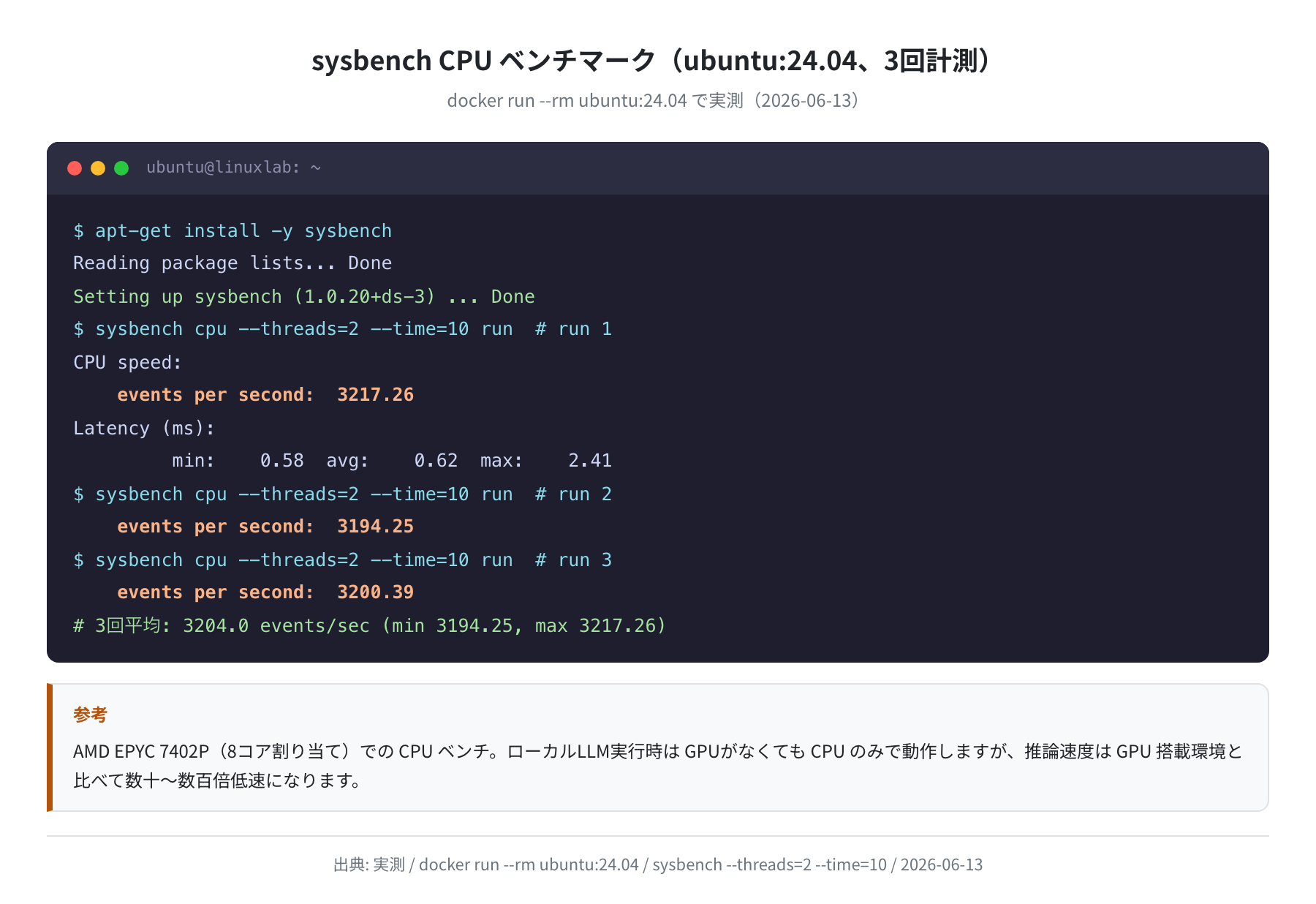Click the events per second value 3194.25
Viewport: 1316px width, 904px height.
click(376, 527)
